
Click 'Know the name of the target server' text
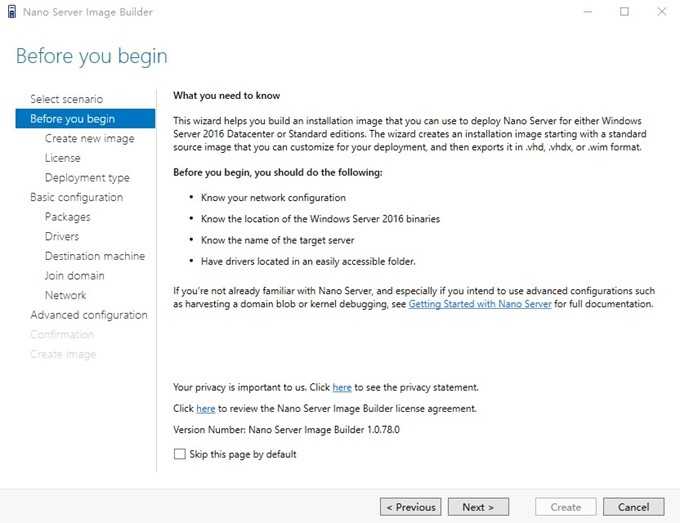[278, 240]
